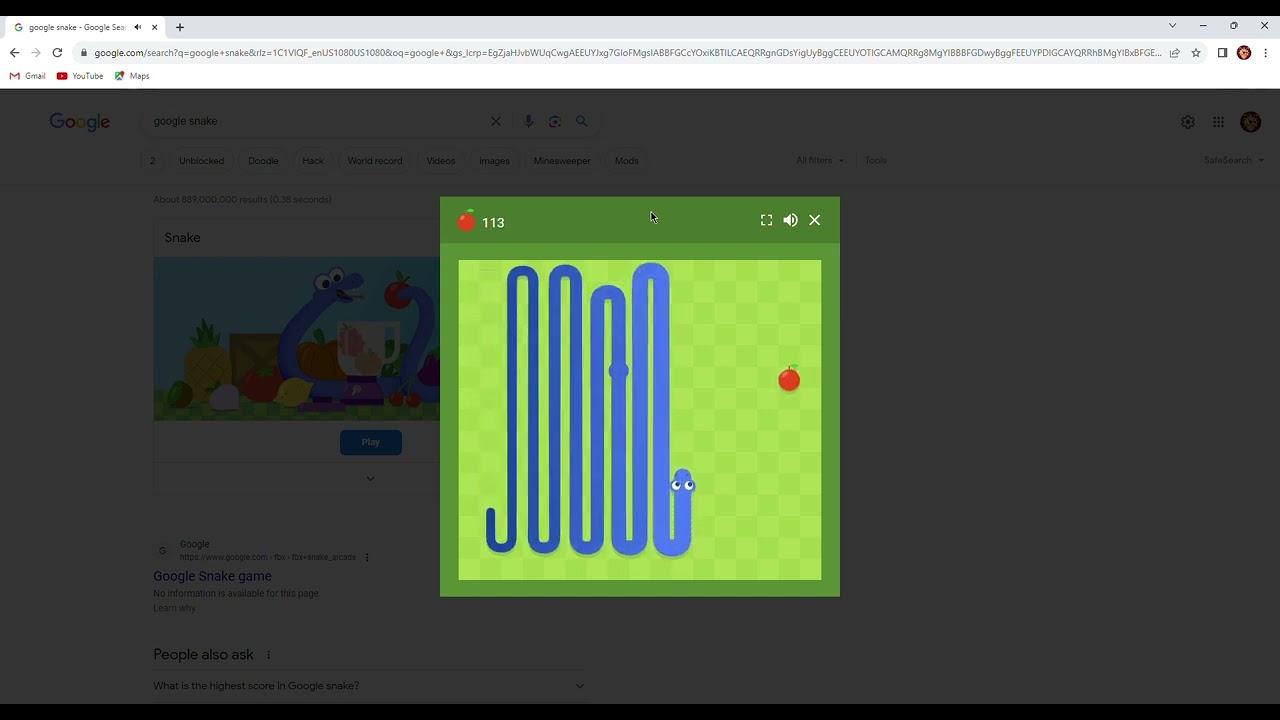Click Play button under Snake card

tap(371, 442)
